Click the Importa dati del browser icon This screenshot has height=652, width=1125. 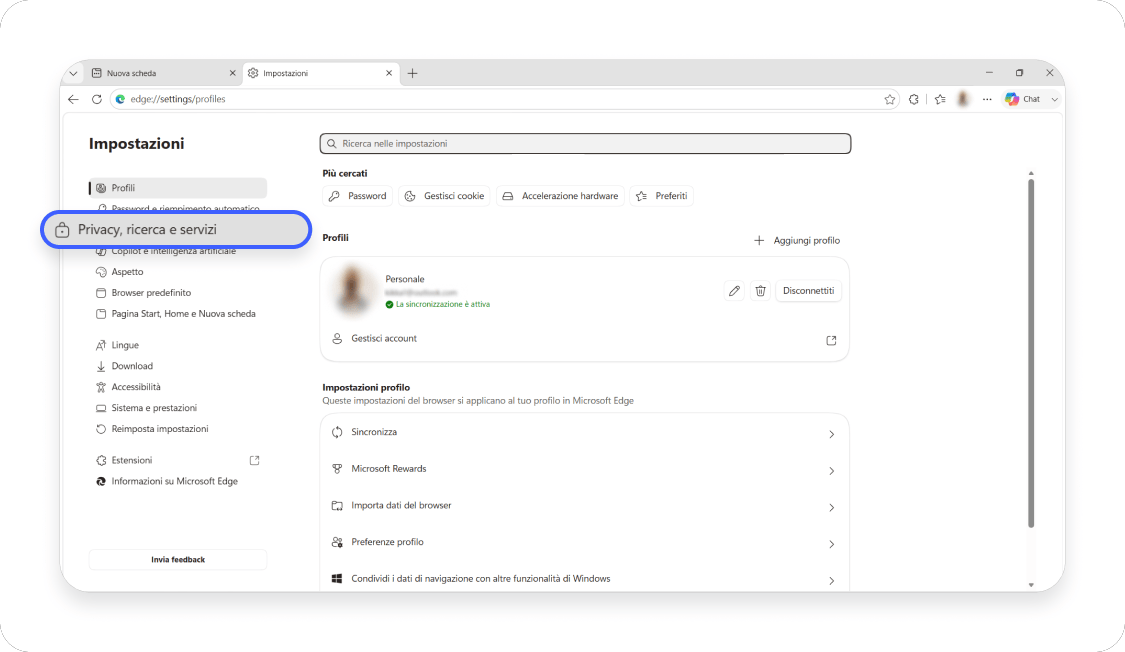[x=337, y=506]
